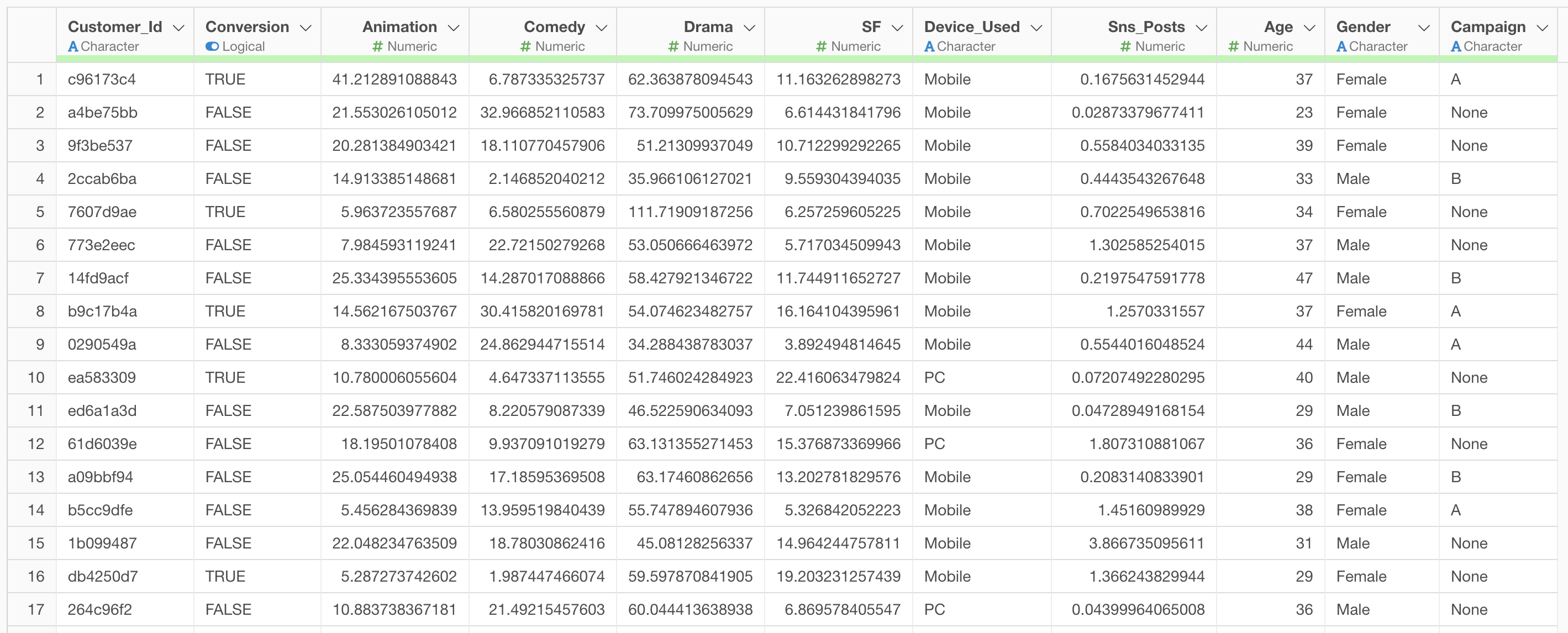This screenshot has height=633, width=1568.
Task: Open the Conversion column dropdown menu
Action: [306, 28]
